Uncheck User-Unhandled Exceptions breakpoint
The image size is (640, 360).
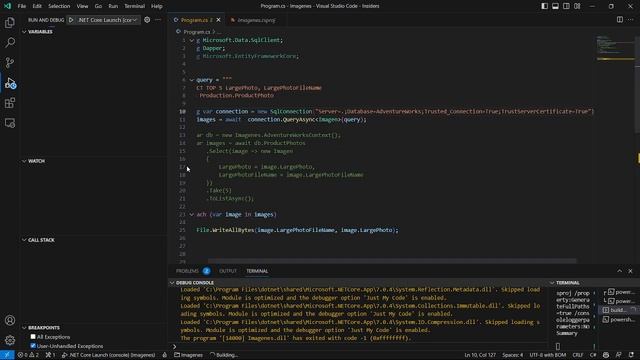click(33, 346)
